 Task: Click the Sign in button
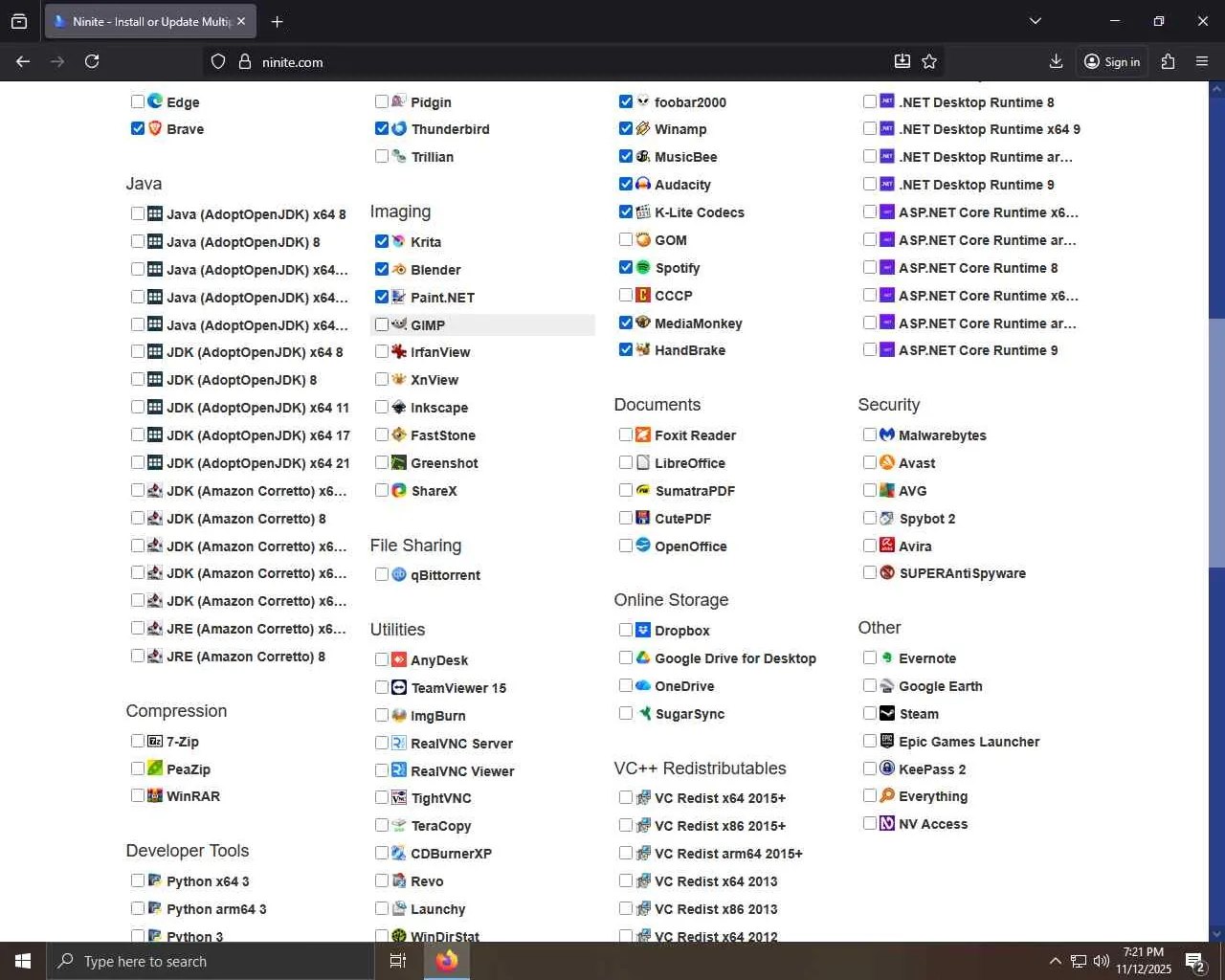coord(1111,61)
